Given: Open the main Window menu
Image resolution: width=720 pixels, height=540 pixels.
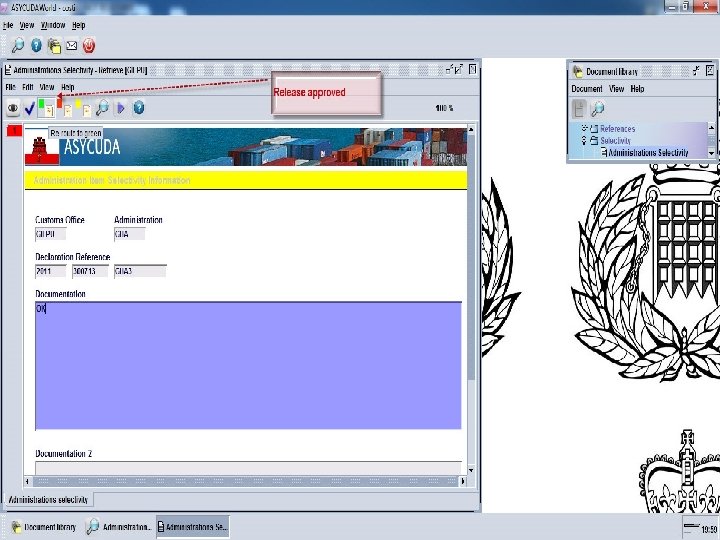Looking at the screenshot, I should pos(53,25).
